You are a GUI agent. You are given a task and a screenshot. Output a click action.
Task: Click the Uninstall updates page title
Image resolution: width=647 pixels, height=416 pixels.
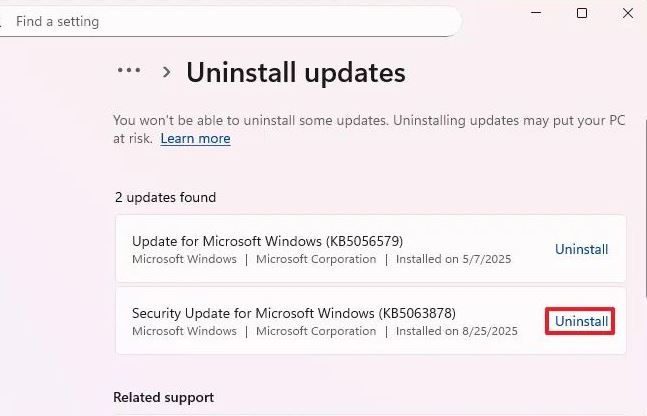(x=296, y=72)
